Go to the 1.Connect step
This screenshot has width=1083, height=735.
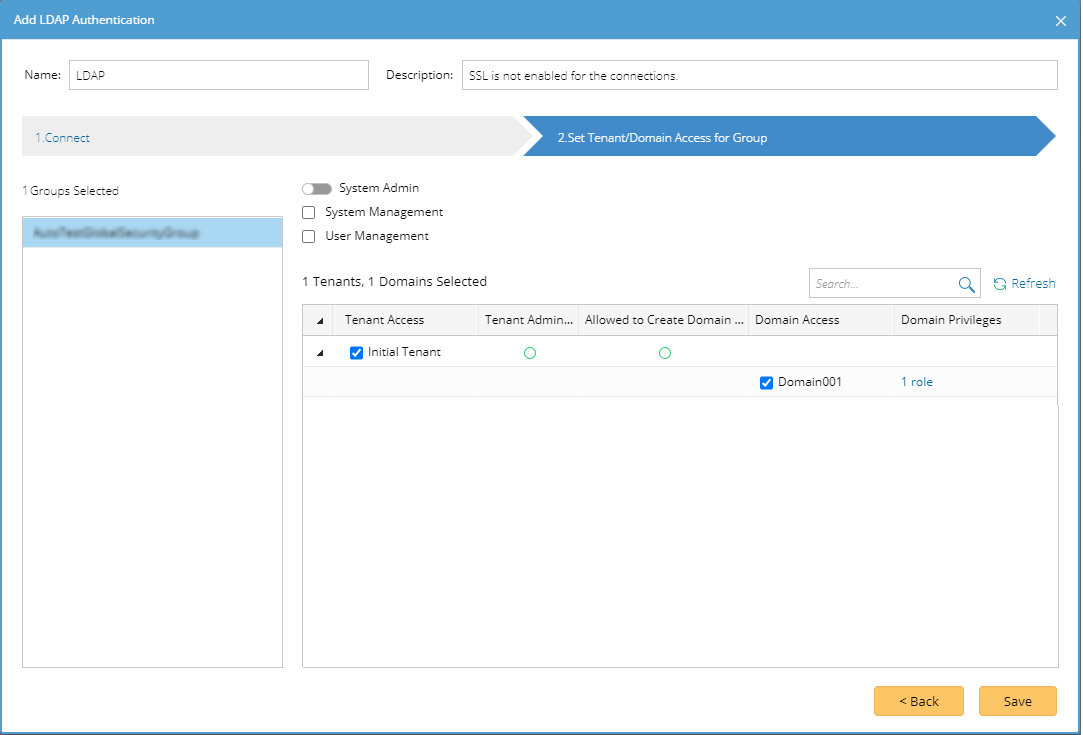click(x=63, y=138)
